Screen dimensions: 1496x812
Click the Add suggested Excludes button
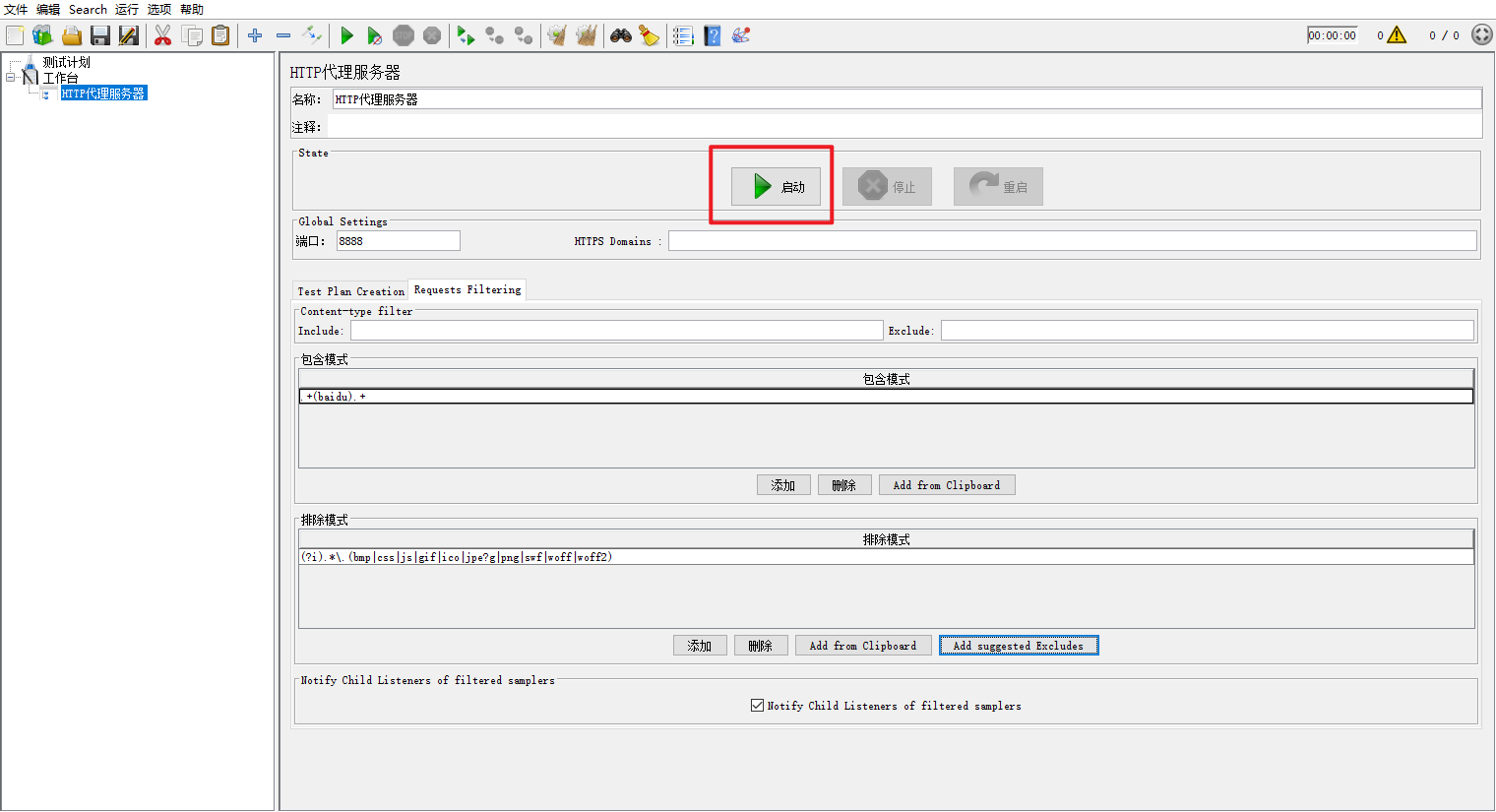click(1019, 646)
